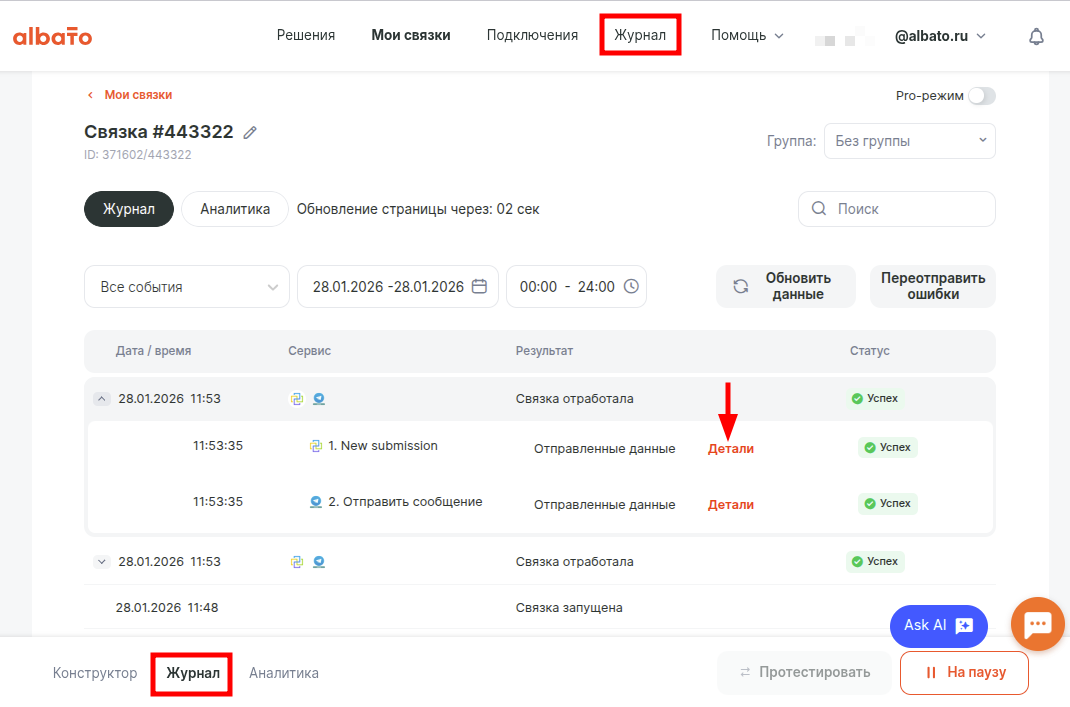This screenshot has height=707, width=1070.
Task: Click the magnifier icon in the search box
Action: (819, 209)
